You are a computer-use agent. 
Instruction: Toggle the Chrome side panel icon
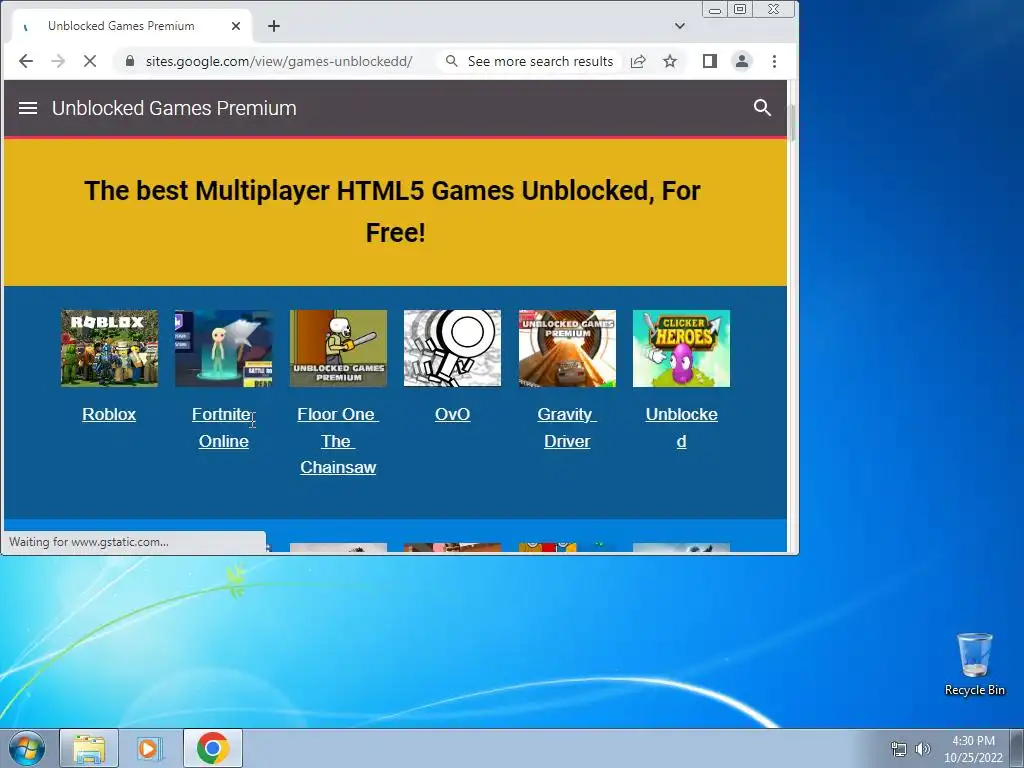pyautogui.click(x=710, y=61)
